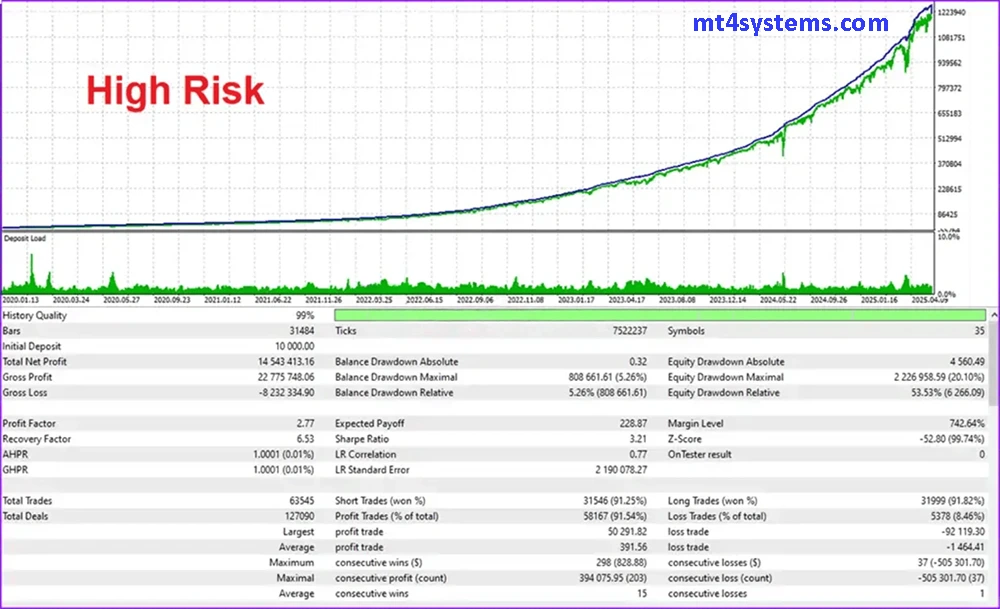The image size is (1000, 609).
Task: Select the Ticks value 7522237
Action: (x=628, y=330)
